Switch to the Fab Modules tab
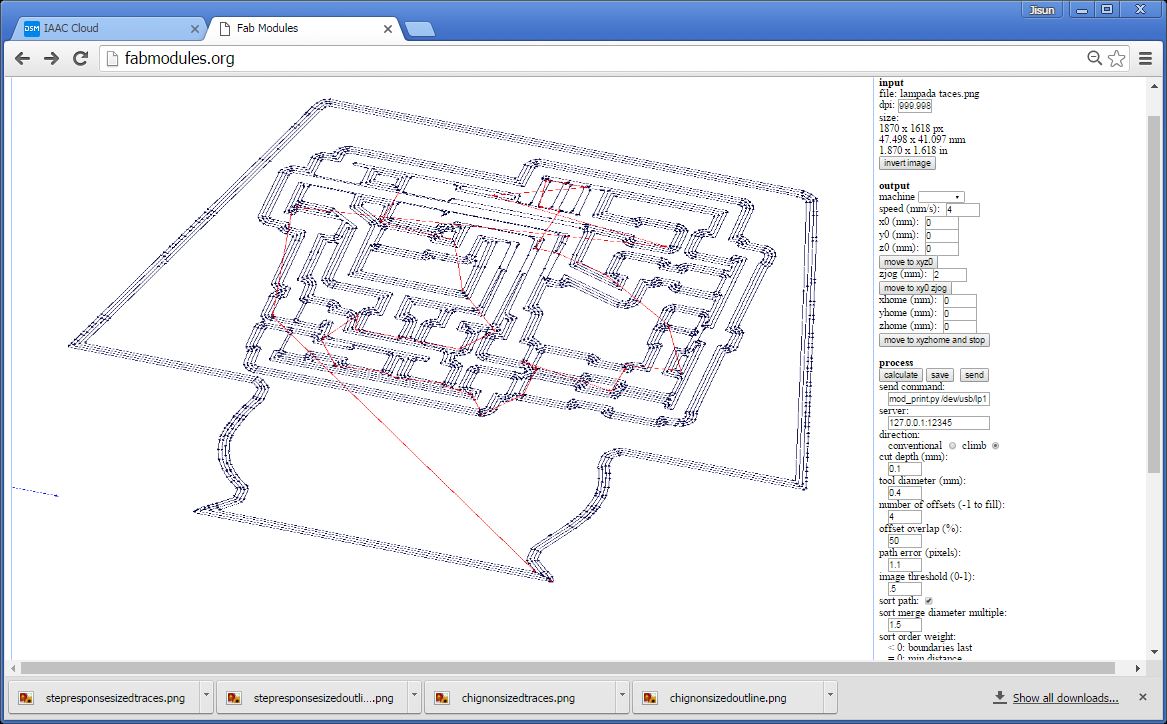Image resolution: width=1167 pixels, height=724 pixels. (x=304, y=28)
